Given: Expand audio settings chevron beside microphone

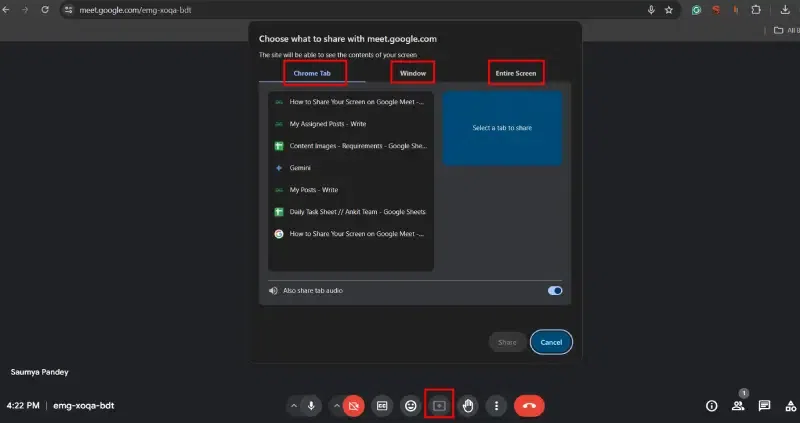Looking at the screenshot, I should [x=294, y=406].
